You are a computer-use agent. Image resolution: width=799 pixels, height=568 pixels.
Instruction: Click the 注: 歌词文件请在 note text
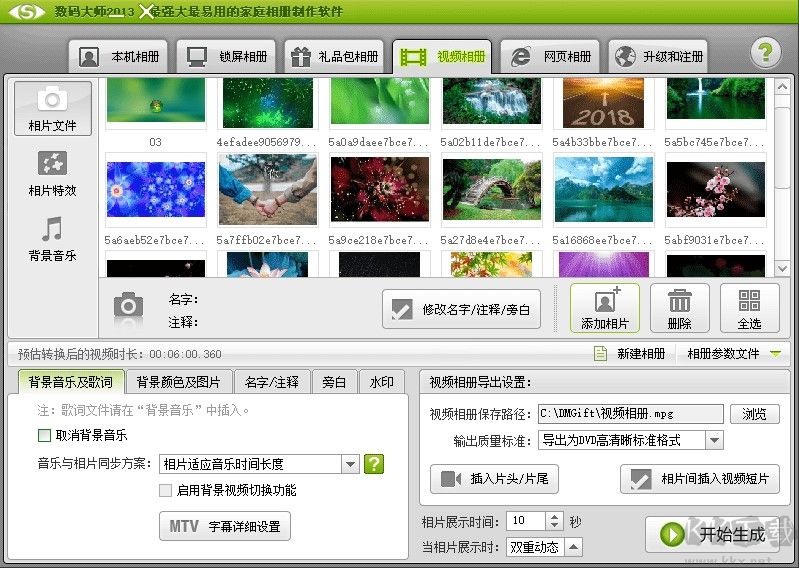[x=143, y=410]
